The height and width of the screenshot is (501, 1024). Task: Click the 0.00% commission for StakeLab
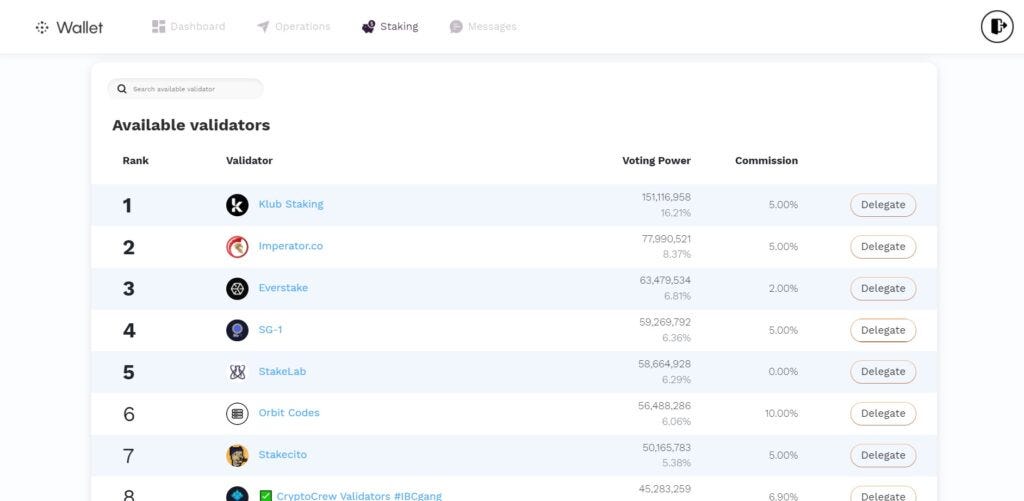(x=783, y=372)
